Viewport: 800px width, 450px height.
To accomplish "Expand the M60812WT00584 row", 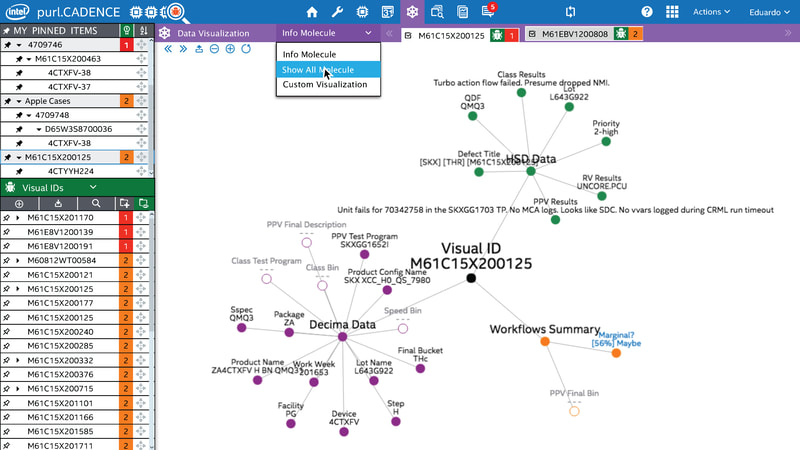I will click(x=18, y=261).
